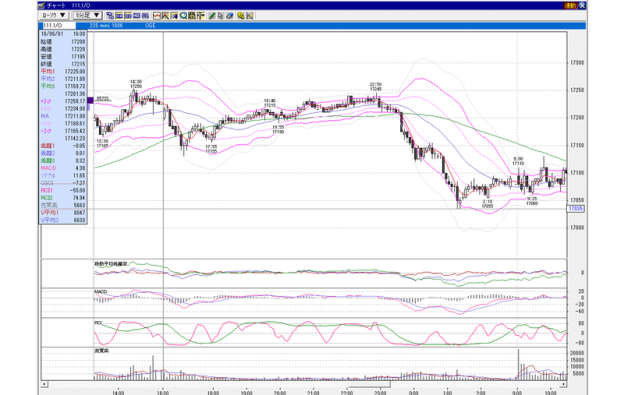Viewport: 624px width, 395px height.
Task: Close the chart window
Action: click(582, 6)
